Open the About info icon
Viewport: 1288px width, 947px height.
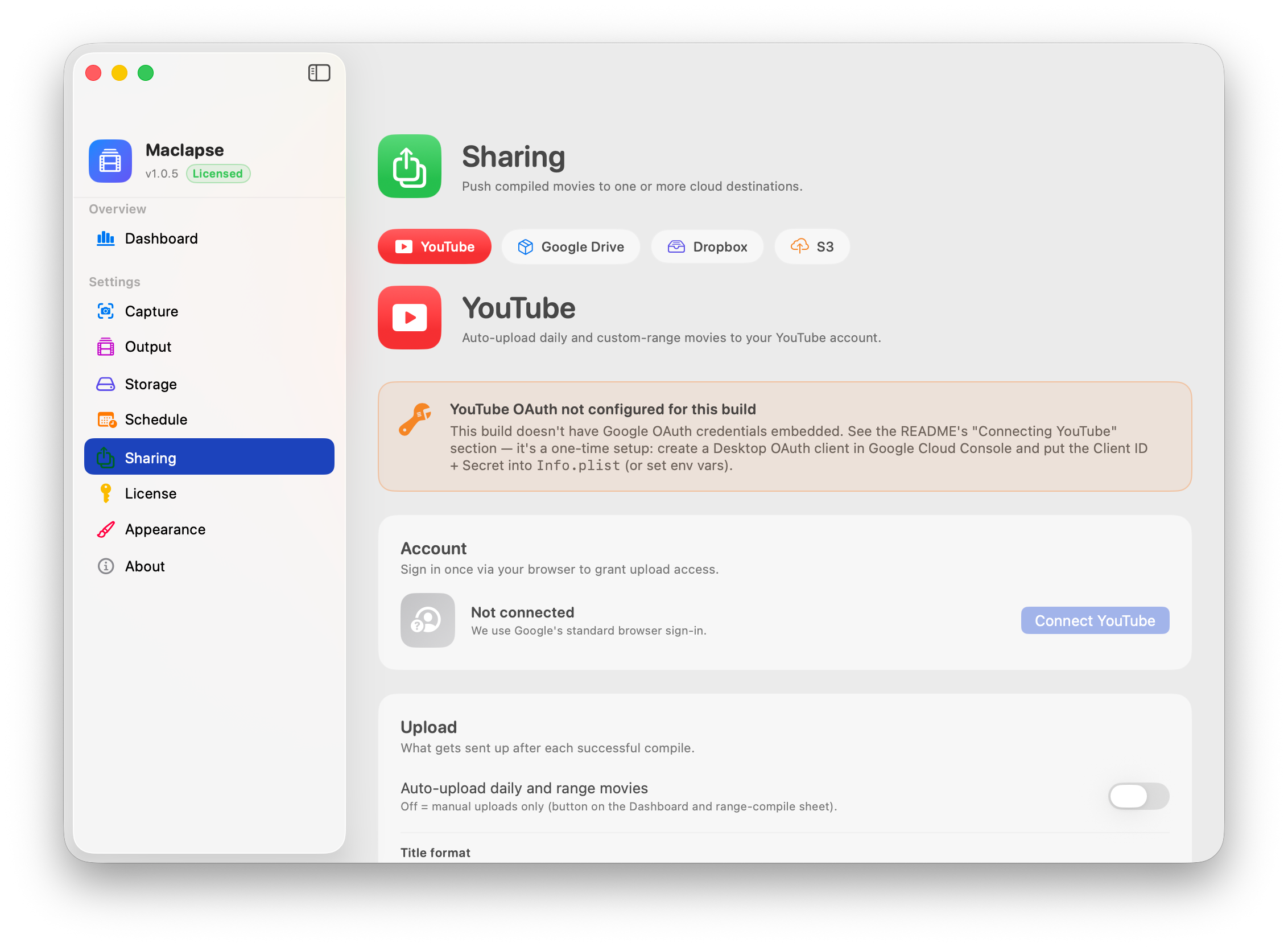point(105,566)
